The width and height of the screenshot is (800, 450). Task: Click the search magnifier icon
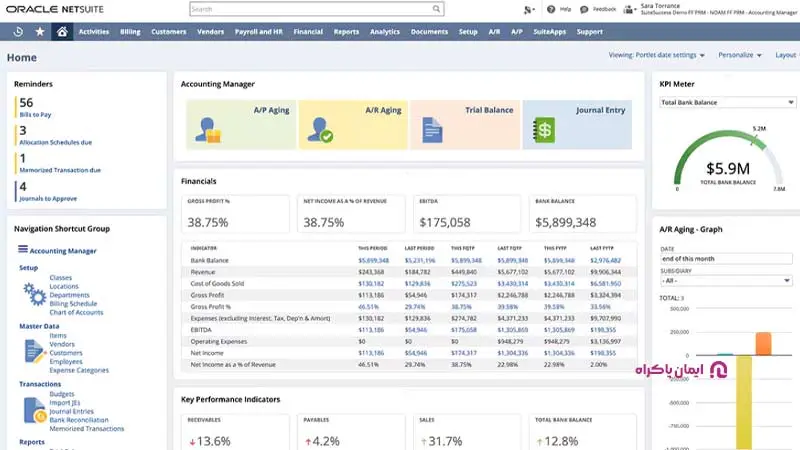436,9
